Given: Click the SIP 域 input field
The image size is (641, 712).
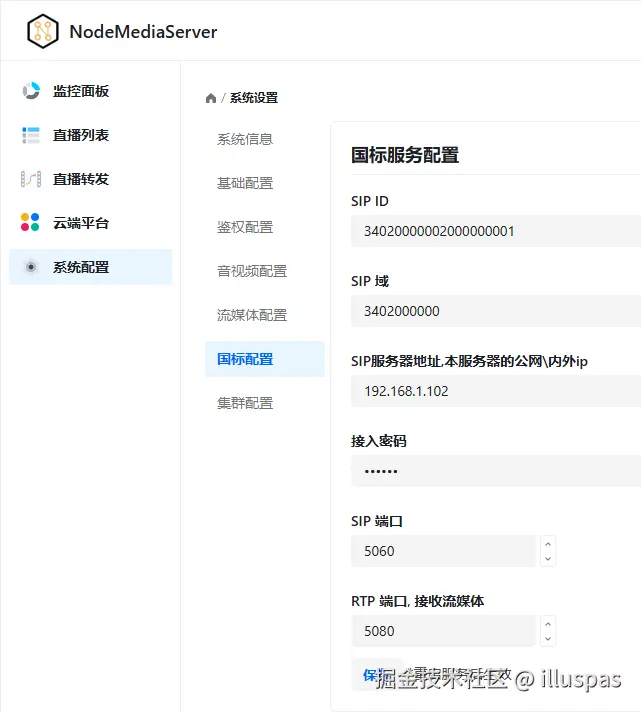Looking at the screenshot, I should (496, 311).
